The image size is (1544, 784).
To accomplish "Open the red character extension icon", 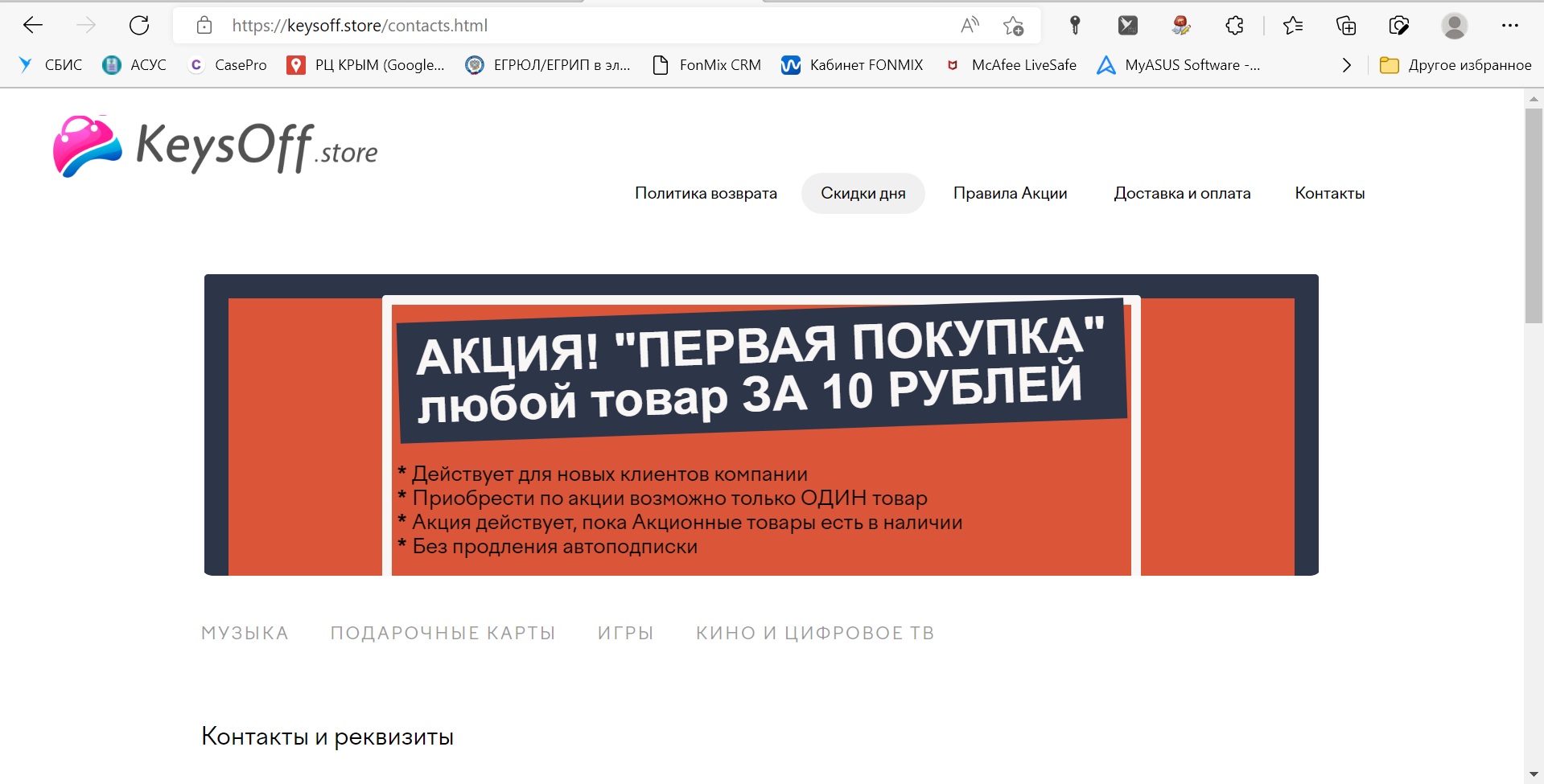I will 1181,26.
